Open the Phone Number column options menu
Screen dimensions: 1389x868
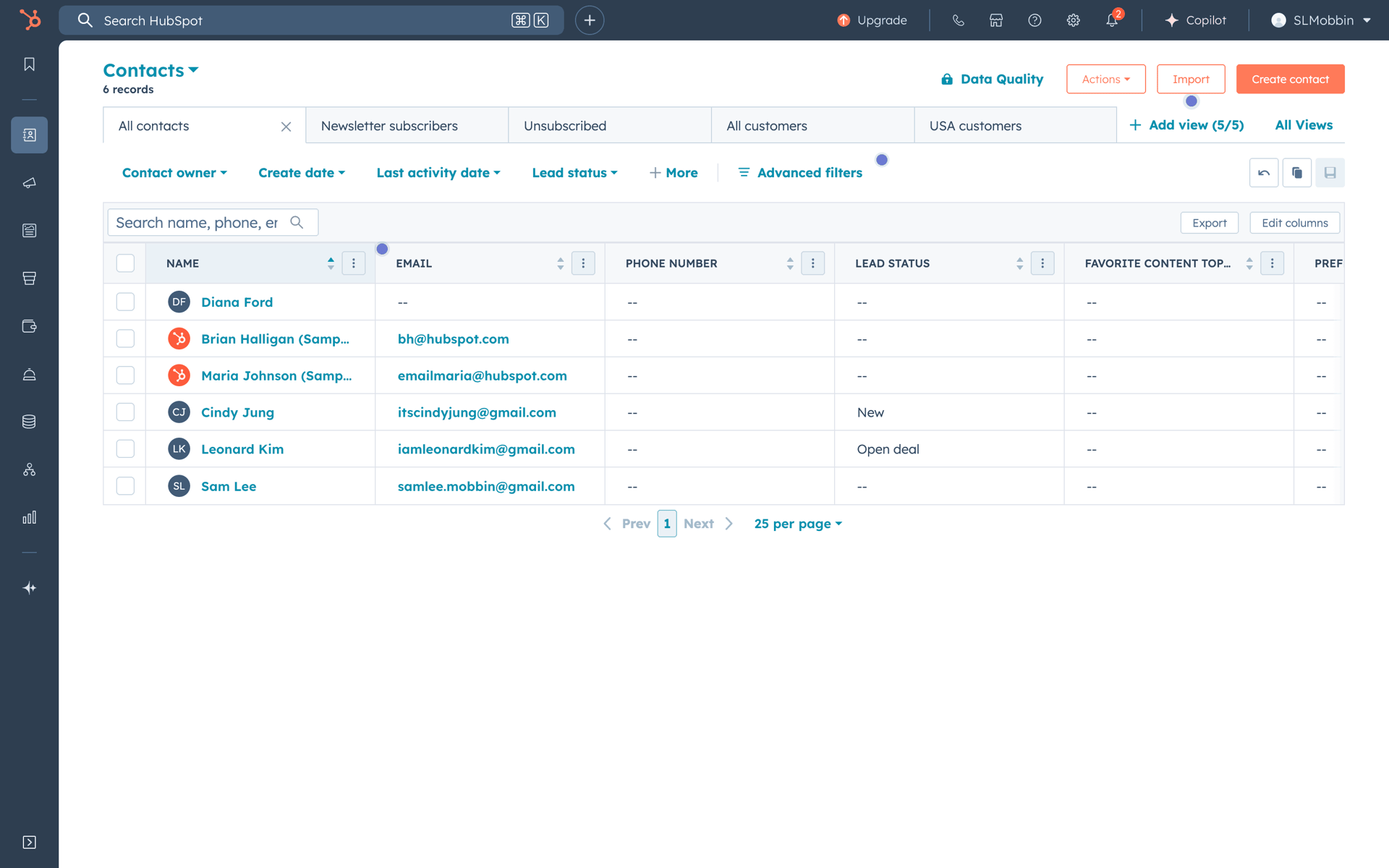(x=813, y=263)
